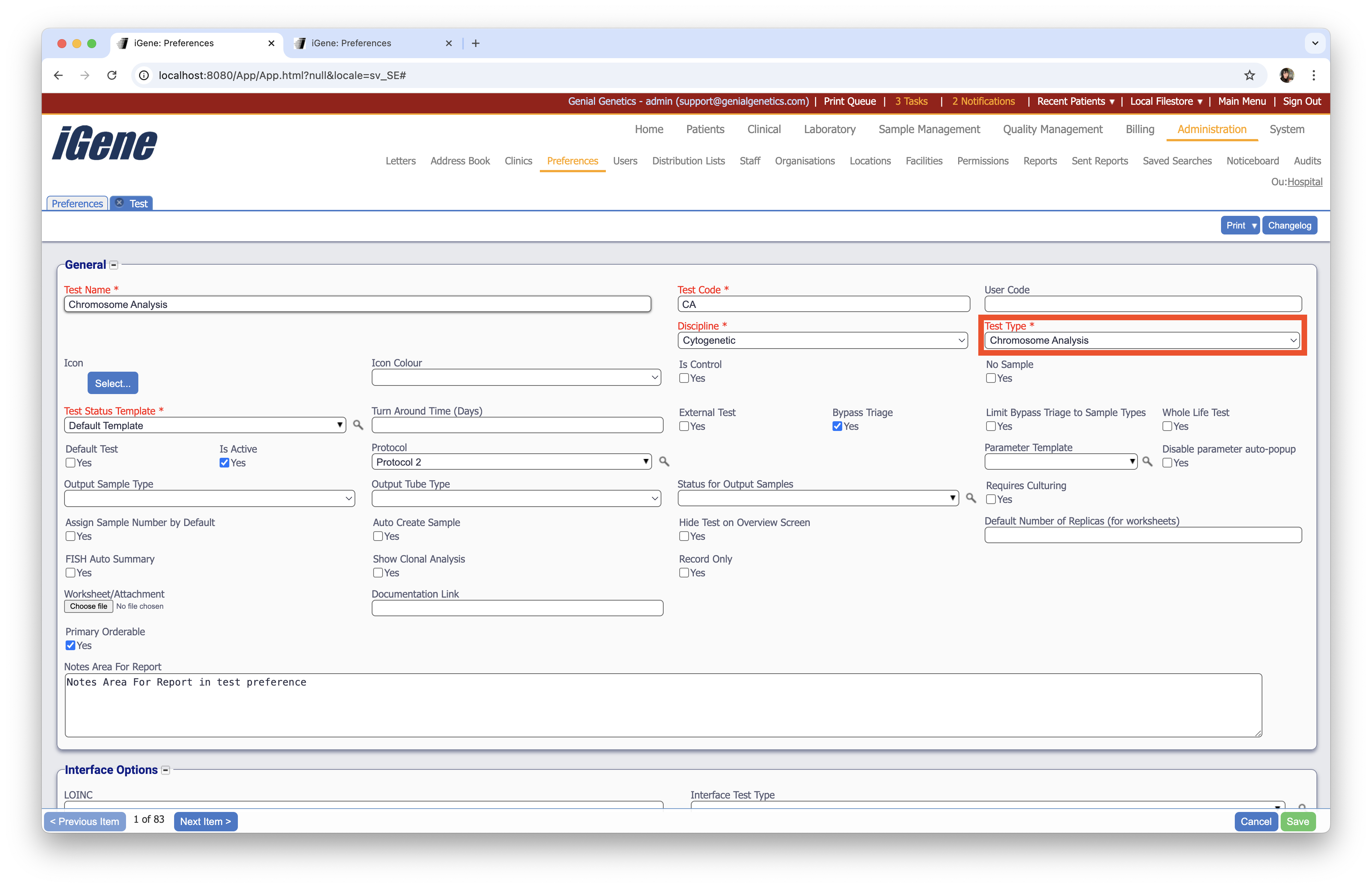The width and height of the screenshot is (1372, 888).
Task: Bookmark page with star icon
Action: pos(1249,75)
